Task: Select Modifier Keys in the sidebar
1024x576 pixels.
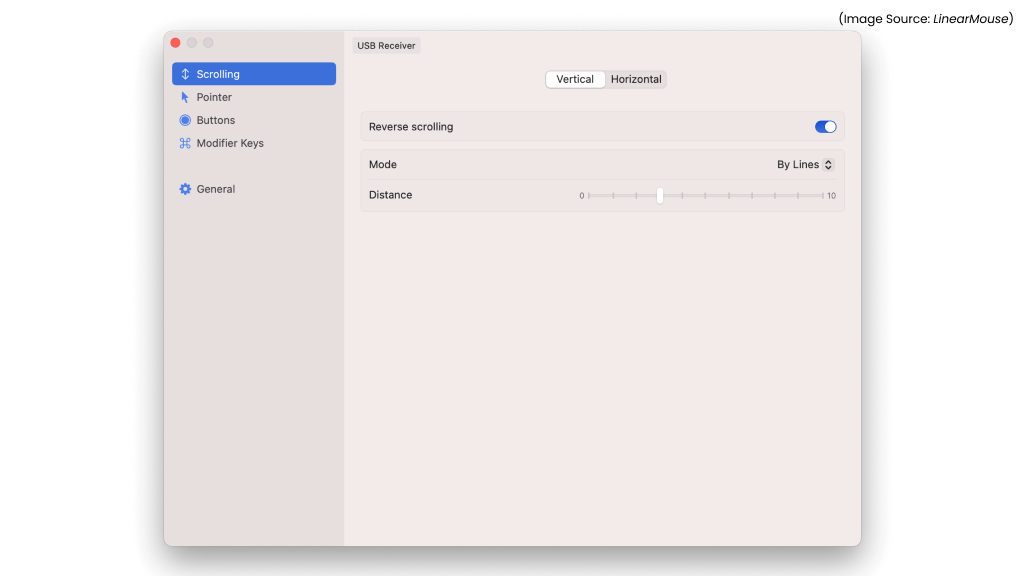Action: click(230, 143)
